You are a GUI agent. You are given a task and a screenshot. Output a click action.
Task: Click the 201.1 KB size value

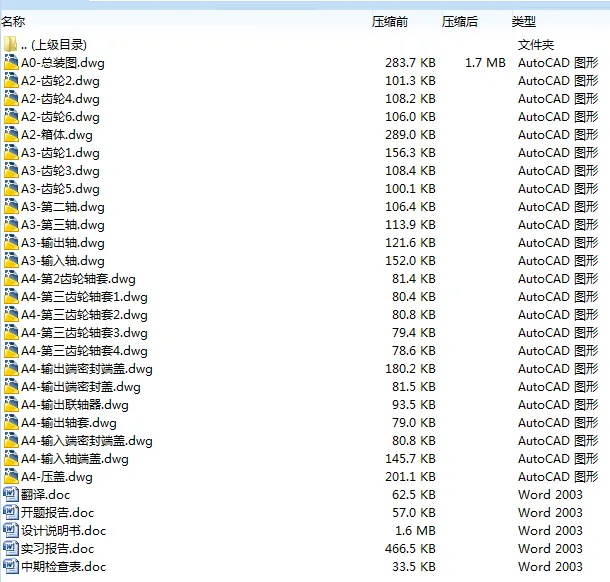(410, 477)
